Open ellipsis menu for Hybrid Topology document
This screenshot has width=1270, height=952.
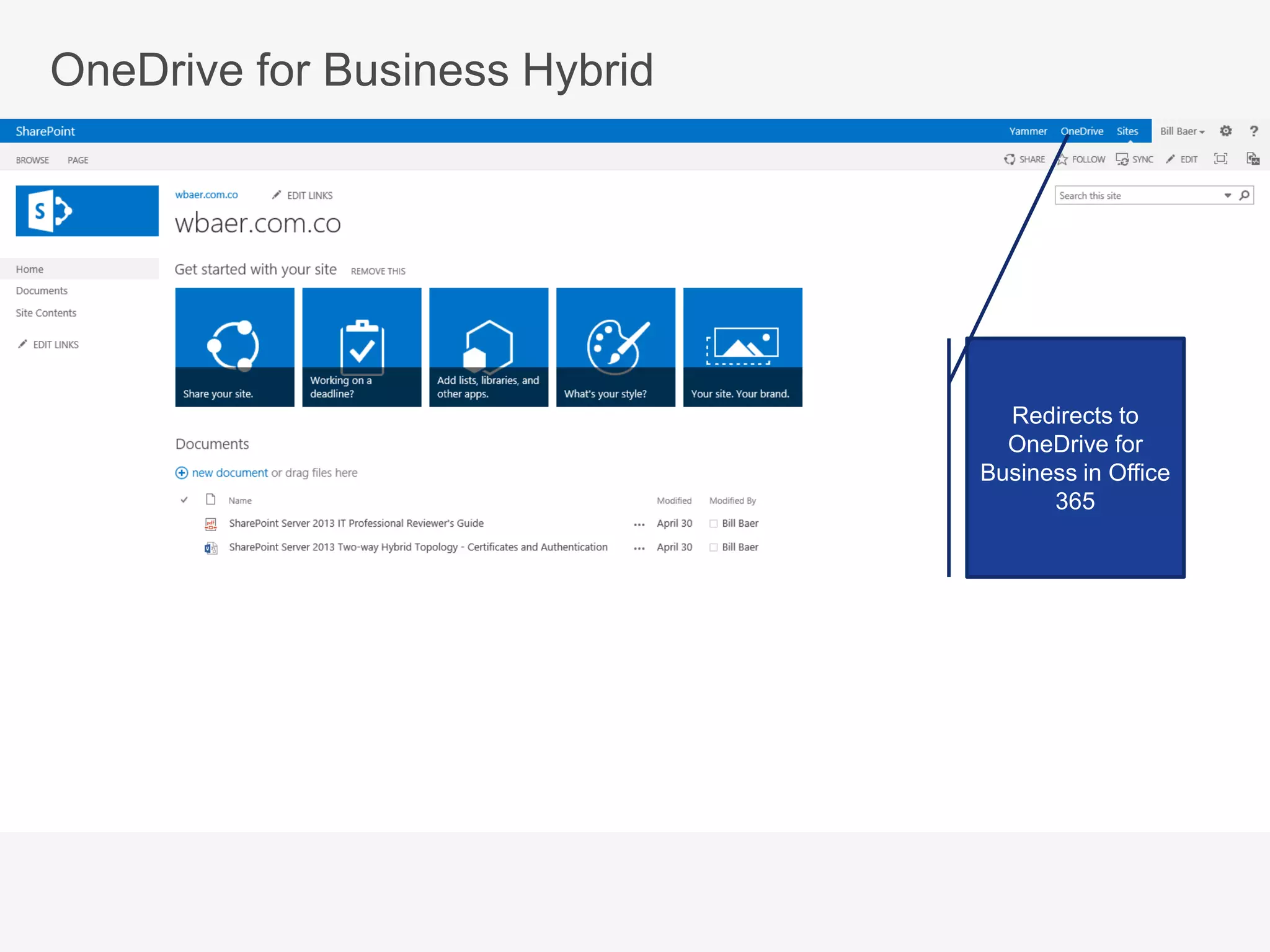[639, 548]
